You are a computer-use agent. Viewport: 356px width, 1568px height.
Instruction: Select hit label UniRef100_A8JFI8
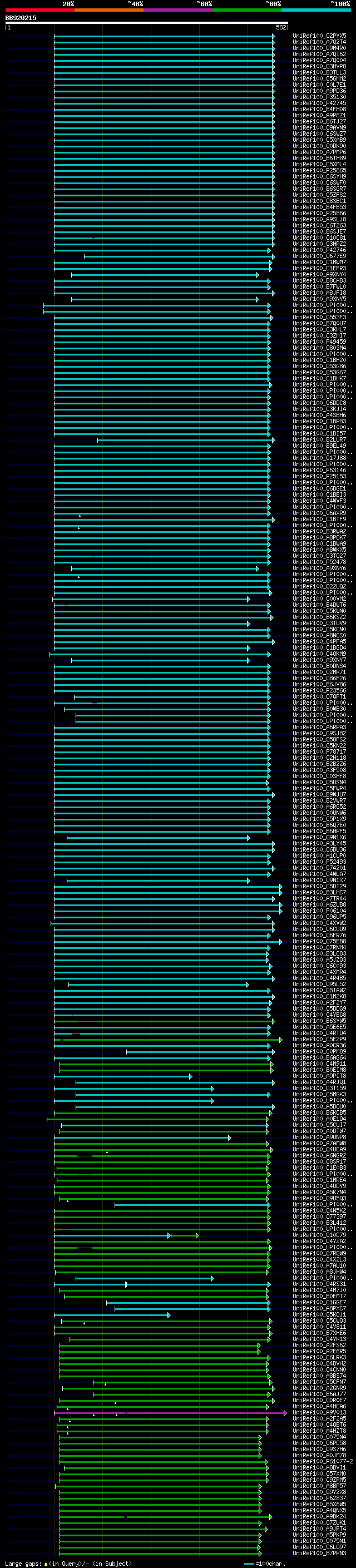pyautogui.click(x=319, y=293)
